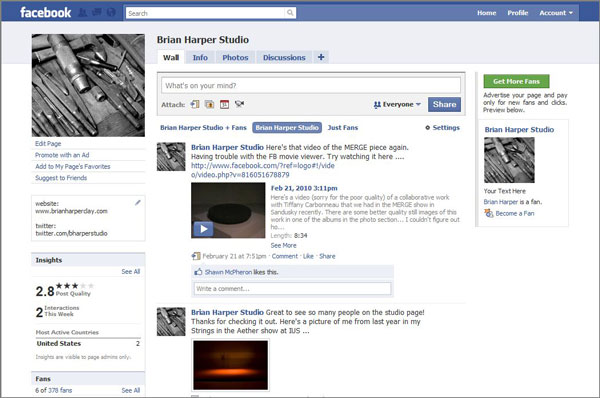
Task: Click See All in Fans section
Action: click(x=131, y=390)
